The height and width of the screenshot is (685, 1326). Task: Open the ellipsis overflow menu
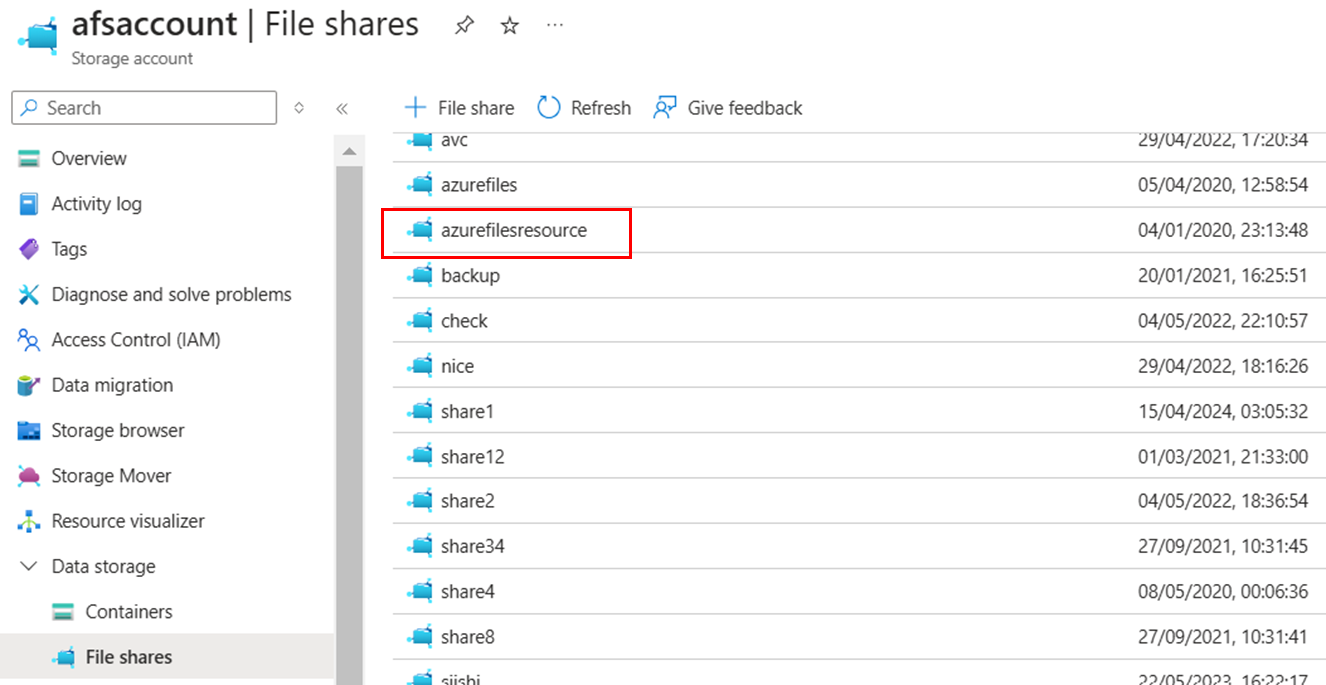[x=554, y=26]
